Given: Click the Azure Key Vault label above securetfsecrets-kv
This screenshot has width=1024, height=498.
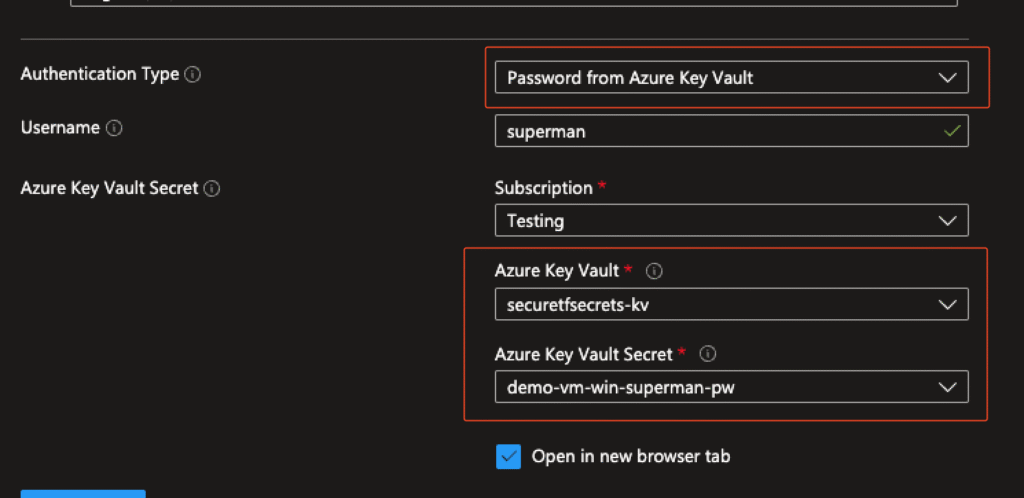Looking at the screenshot, I should 558,270.
